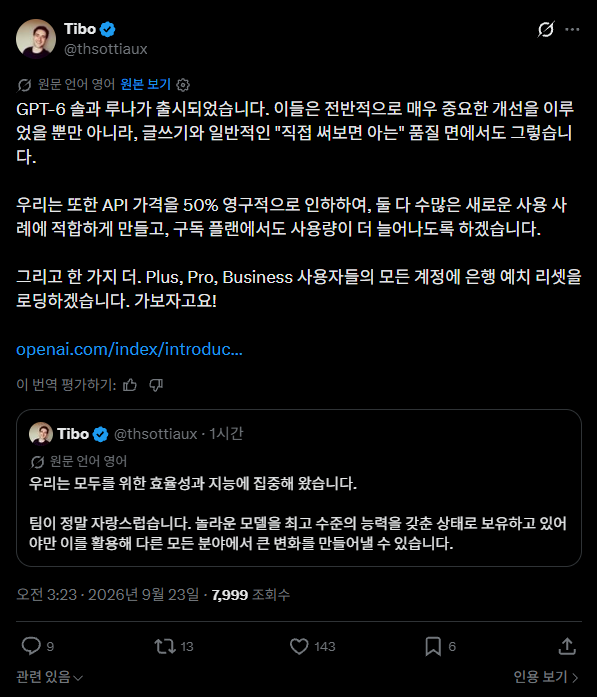Click 원본 보기 to show original text
This screenshot has width=597, height=697.
(145, 84)
